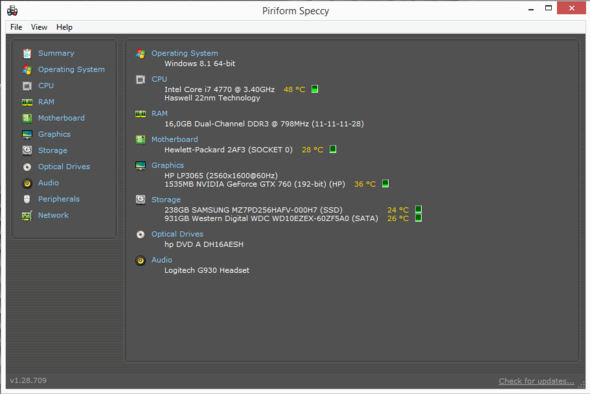Image resolution: width=590 pixels, height=394 pixels.
Task: Click the '16,0GB Dual-Channel DDR3' RAM line
Action: (264, 124)
